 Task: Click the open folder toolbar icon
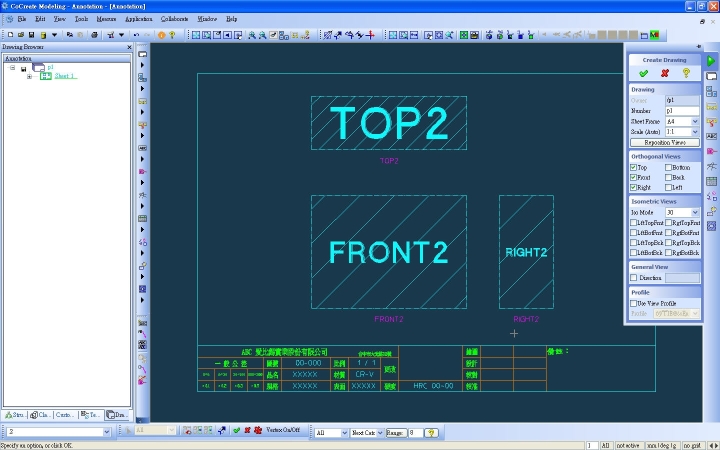pyautogui.click(x=21, y=35)
